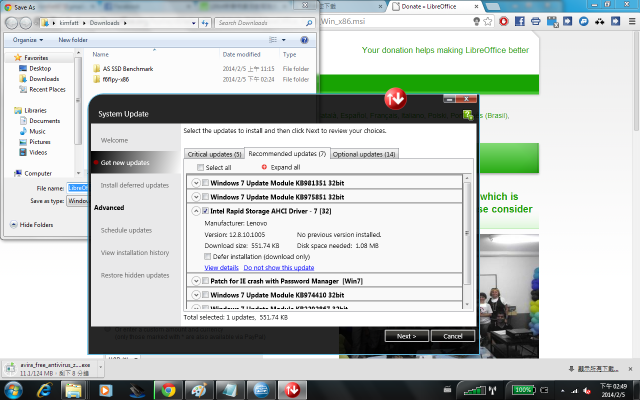
Task: Show hidden tray icons arrow
Action: pyautogui.click(x=562, y=391)
